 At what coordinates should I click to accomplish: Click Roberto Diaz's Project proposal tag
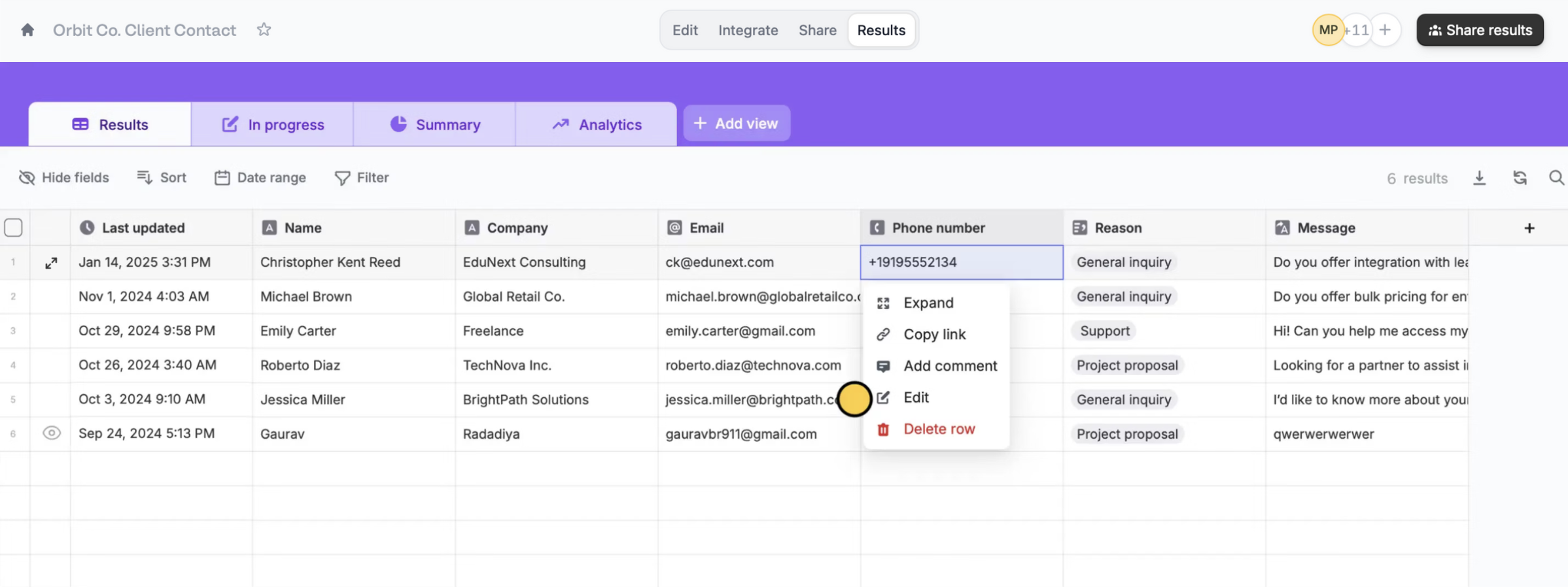1127,365
